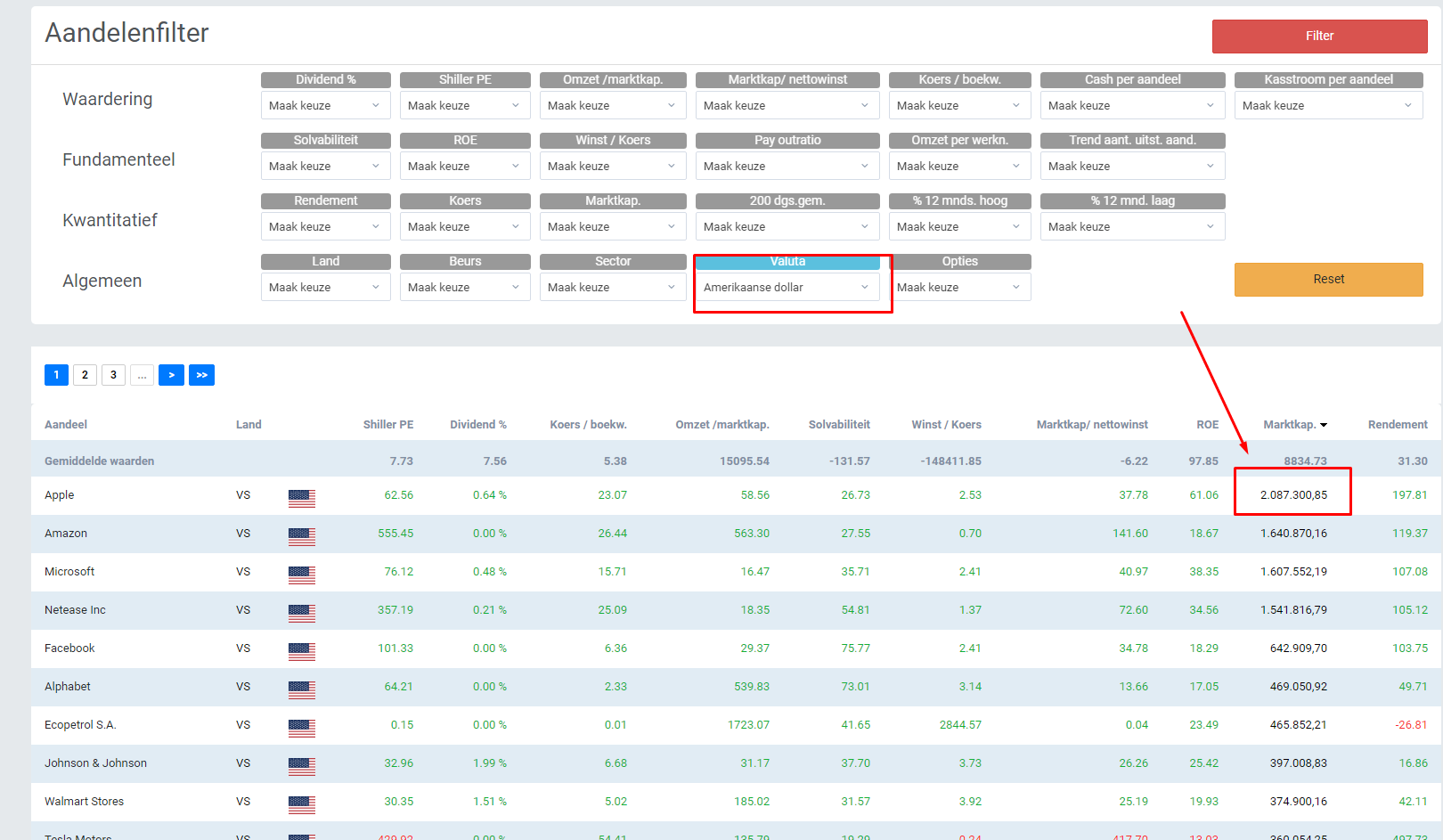This screenshot has height=840, width=1443.
Task: Open the Land filter dropdown
Action: (x=325, y=287)
